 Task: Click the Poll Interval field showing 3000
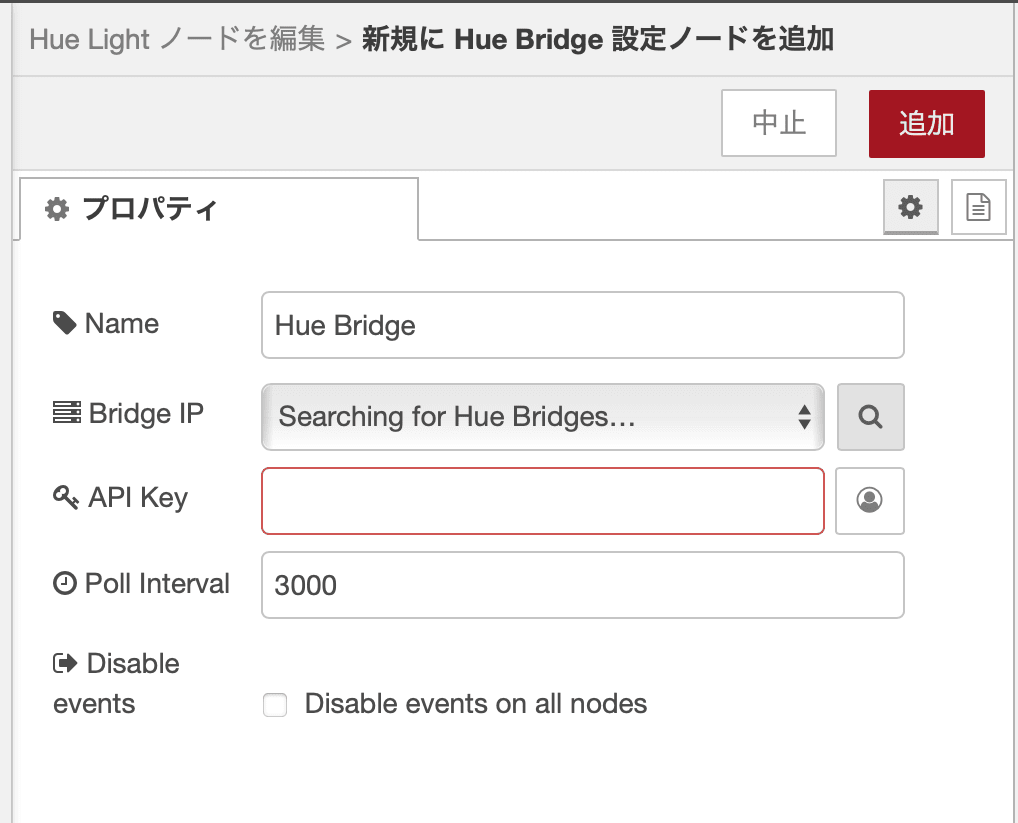point(582,585)
